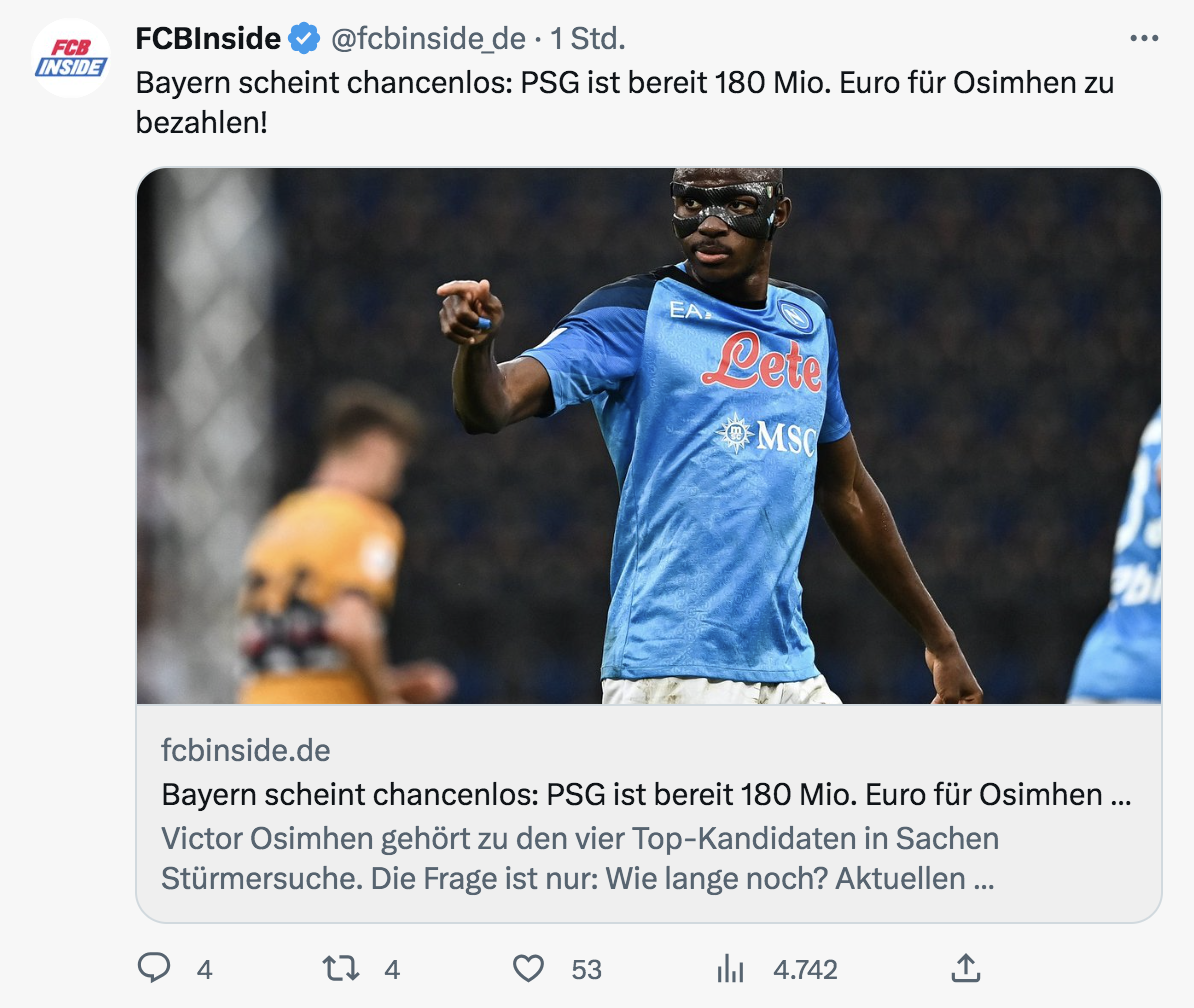Click the @fcbinside_de handle
Screen dimensions: 1194x1008
[x=427, y=39]
